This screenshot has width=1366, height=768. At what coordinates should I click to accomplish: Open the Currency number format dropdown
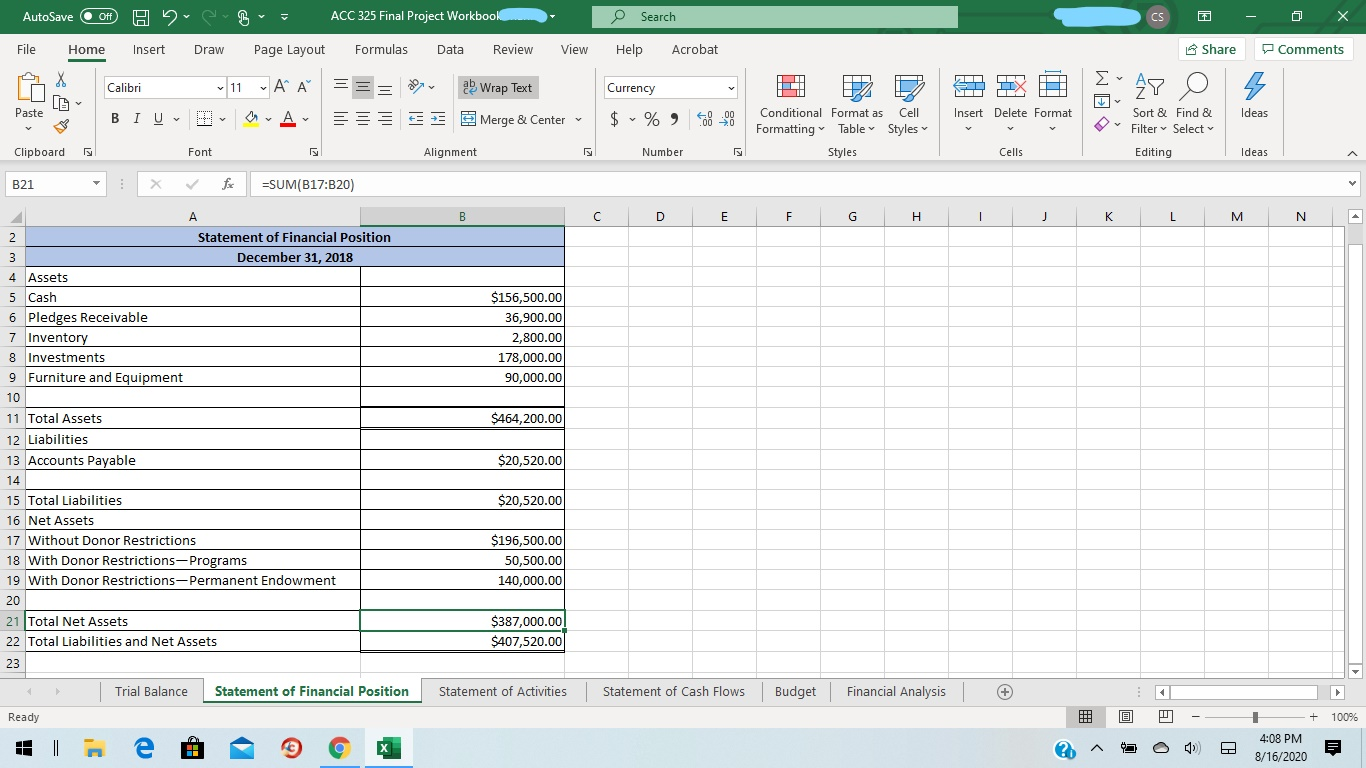pyautogui.click(x=731, y=88)
